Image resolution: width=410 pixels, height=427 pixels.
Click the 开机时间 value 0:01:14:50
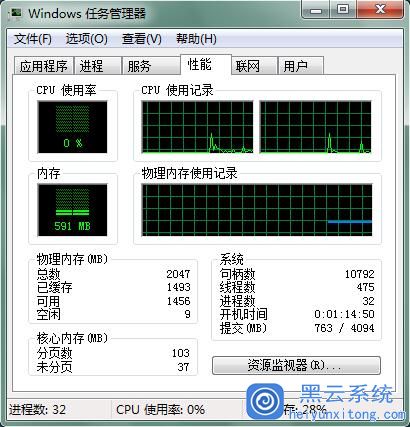click(344, 314)
